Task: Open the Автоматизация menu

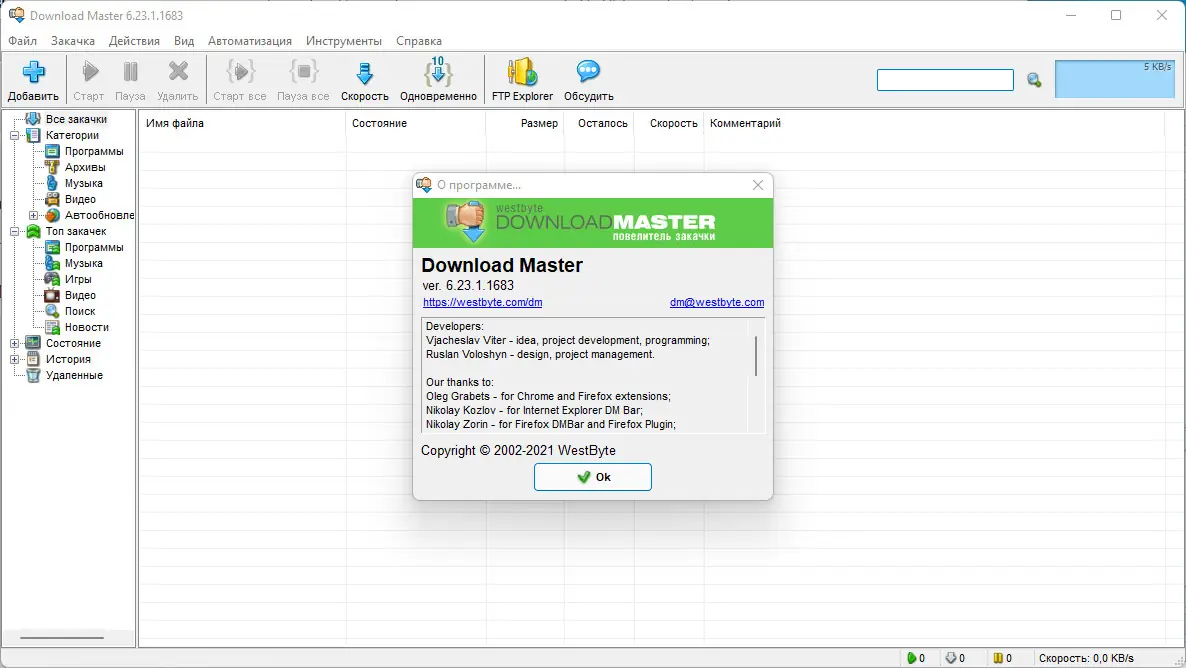Action: (250, 41)
